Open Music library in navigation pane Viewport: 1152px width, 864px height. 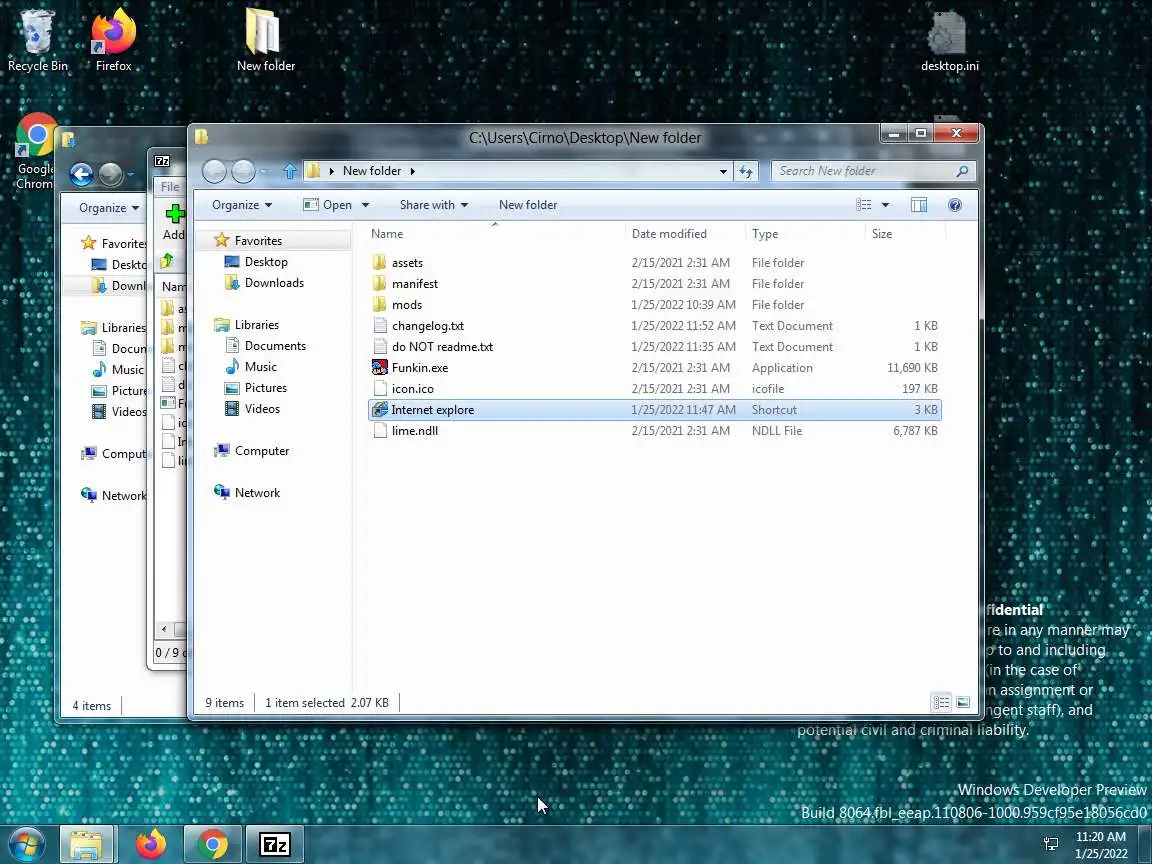[260, 367]
